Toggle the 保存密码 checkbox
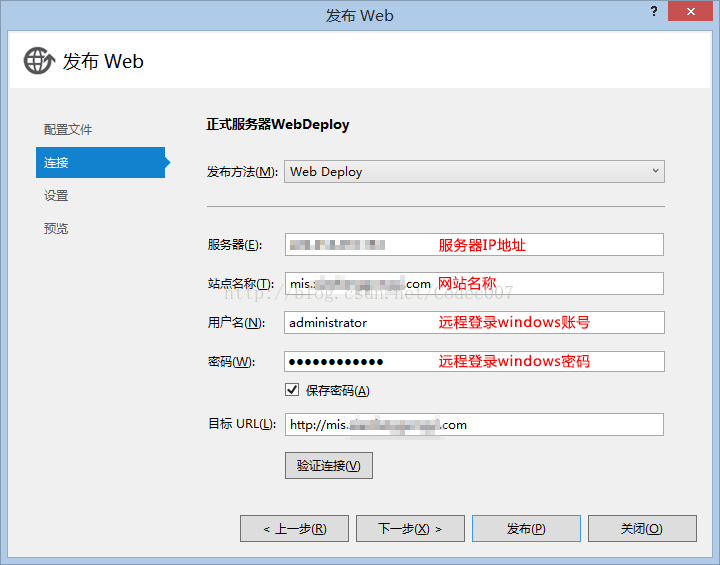Image resolution: width=720 pixels, height=565 pixels. [292, 390]
